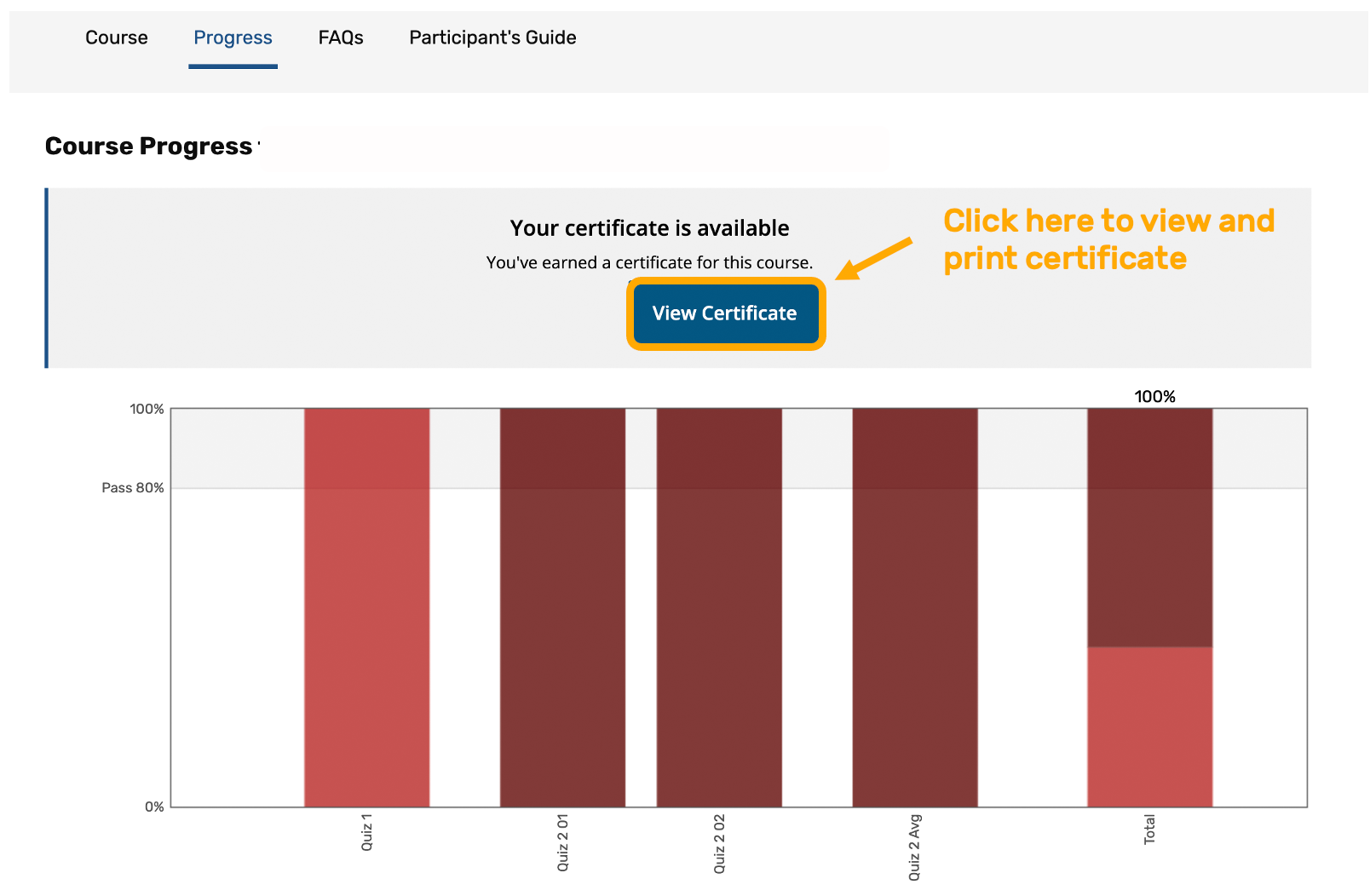This screenshot has width=1370, height=896.
Task: Switch to the Progress tab
Action: point(233,37)
